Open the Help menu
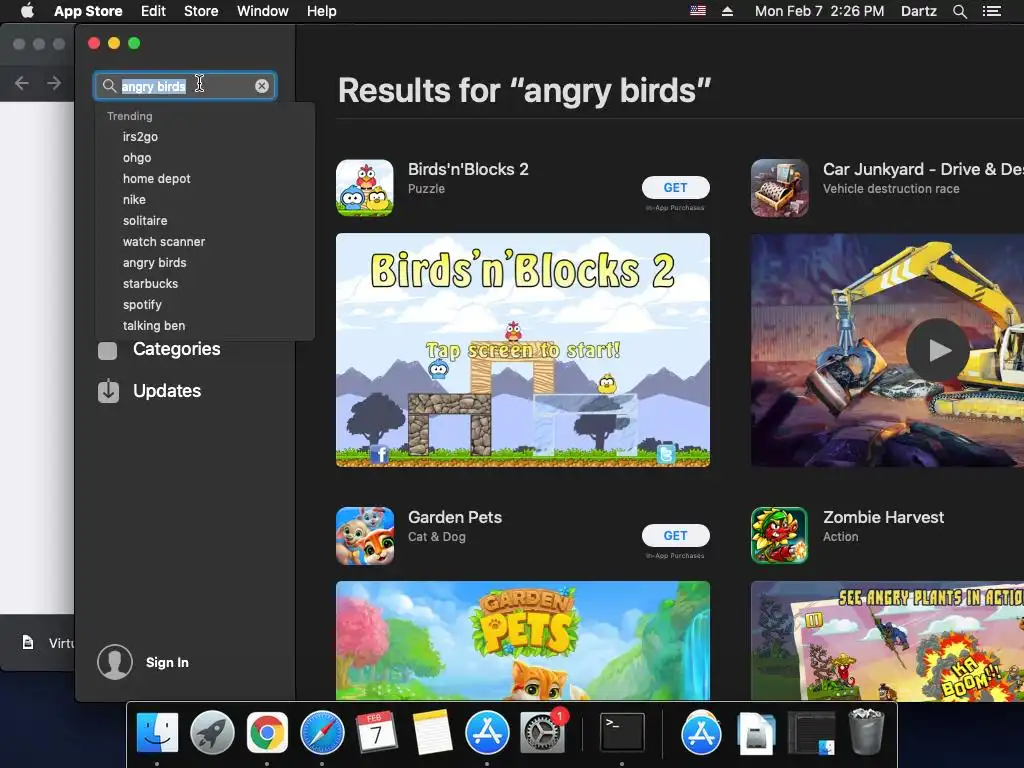This screenshot has width=1024, height=768. tap(322, 11)
